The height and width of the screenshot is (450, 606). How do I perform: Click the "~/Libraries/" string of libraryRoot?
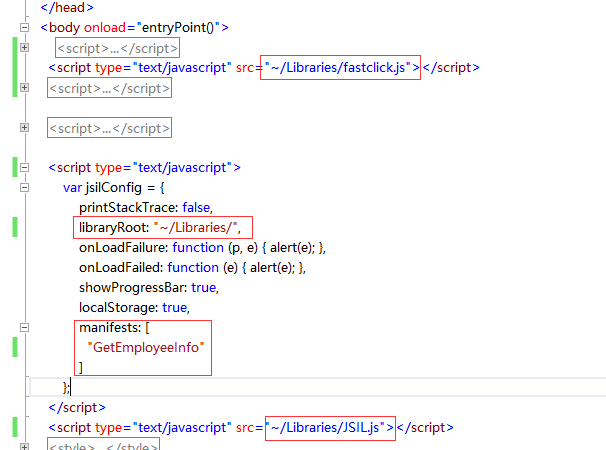pyautogui.click(x=195, y=228)
